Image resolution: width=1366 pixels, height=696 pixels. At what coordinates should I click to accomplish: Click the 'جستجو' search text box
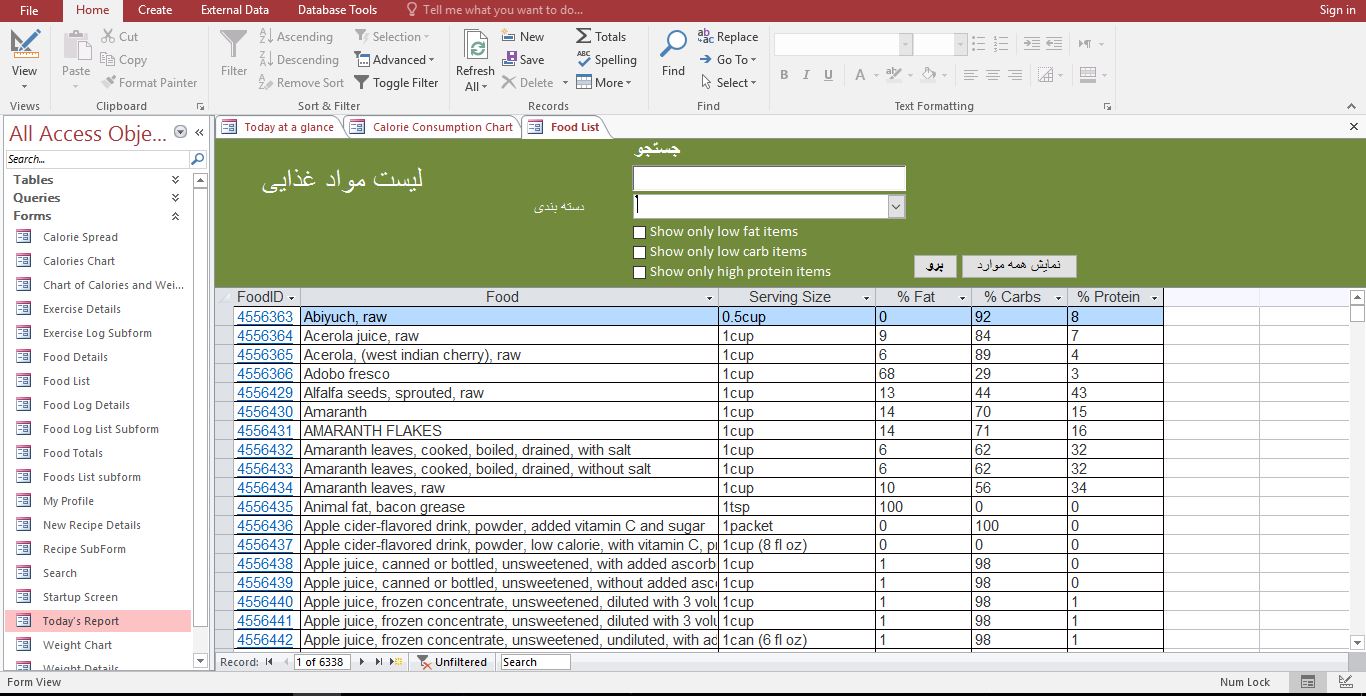click(x=769, y=179)
